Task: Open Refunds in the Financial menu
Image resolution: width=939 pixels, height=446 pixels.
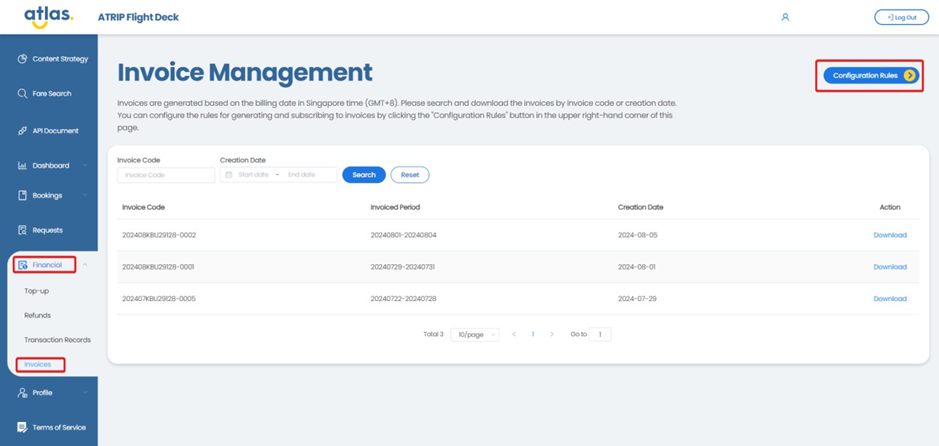Action: coord(37,315)
